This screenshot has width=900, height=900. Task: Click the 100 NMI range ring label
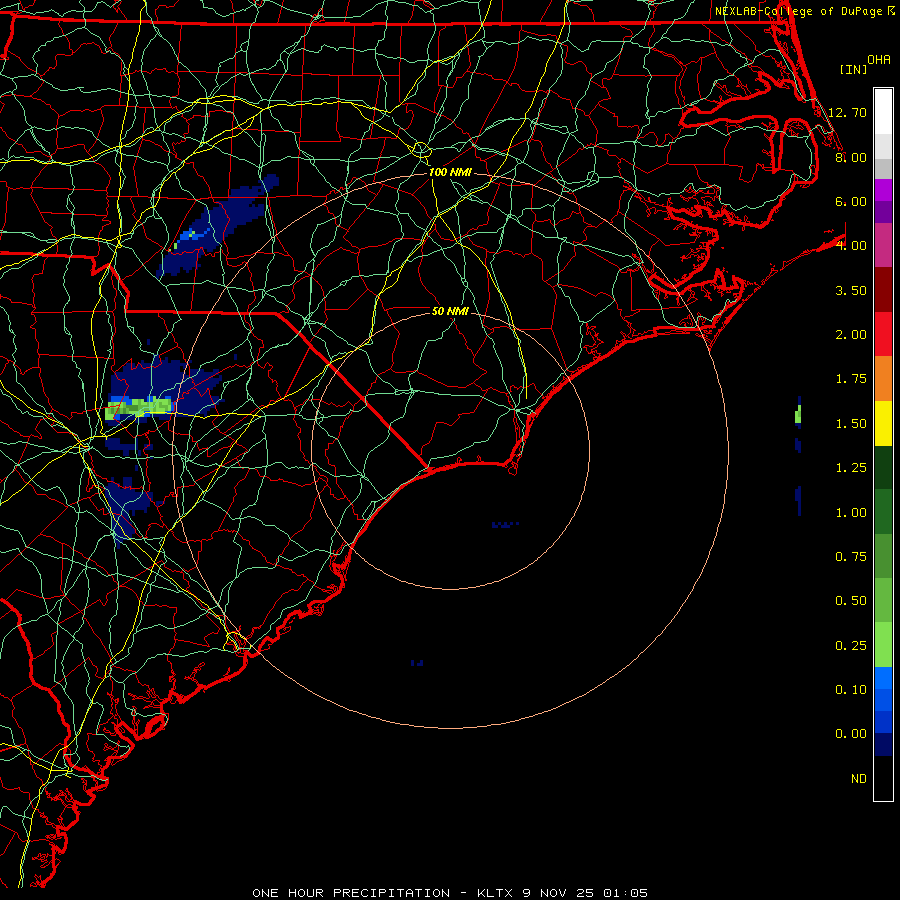tap(450, 172)
